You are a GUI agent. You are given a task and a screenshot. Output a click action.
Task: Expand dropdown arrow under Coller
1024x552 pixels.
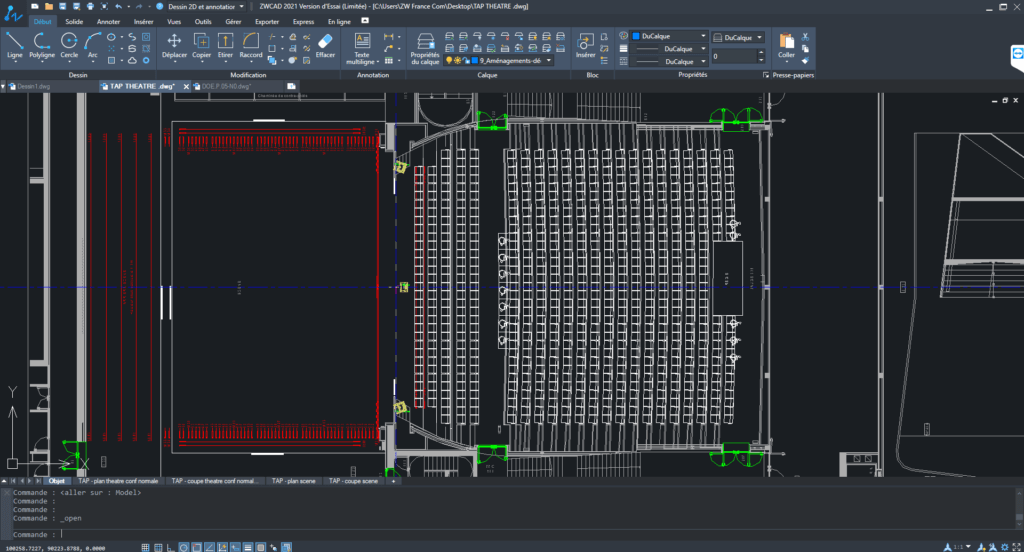click(x=786, y=63)
